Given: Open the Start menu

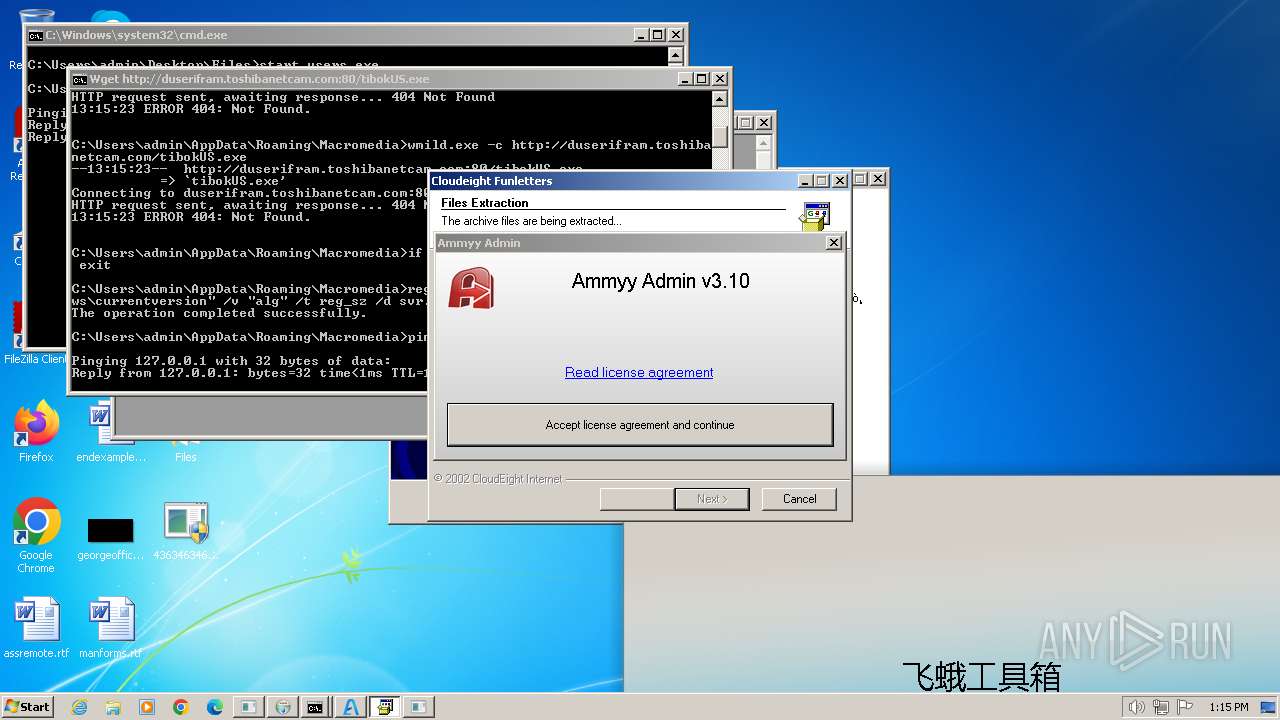Looking at the screenshot, I should coord(28,706).
